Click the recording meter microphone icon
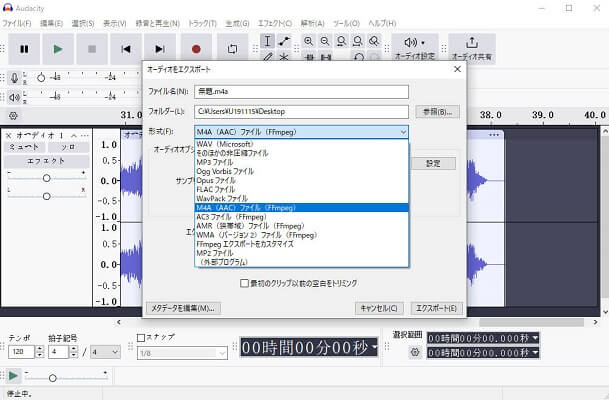This screenshot has width=609, height=400. click(14, 78)
